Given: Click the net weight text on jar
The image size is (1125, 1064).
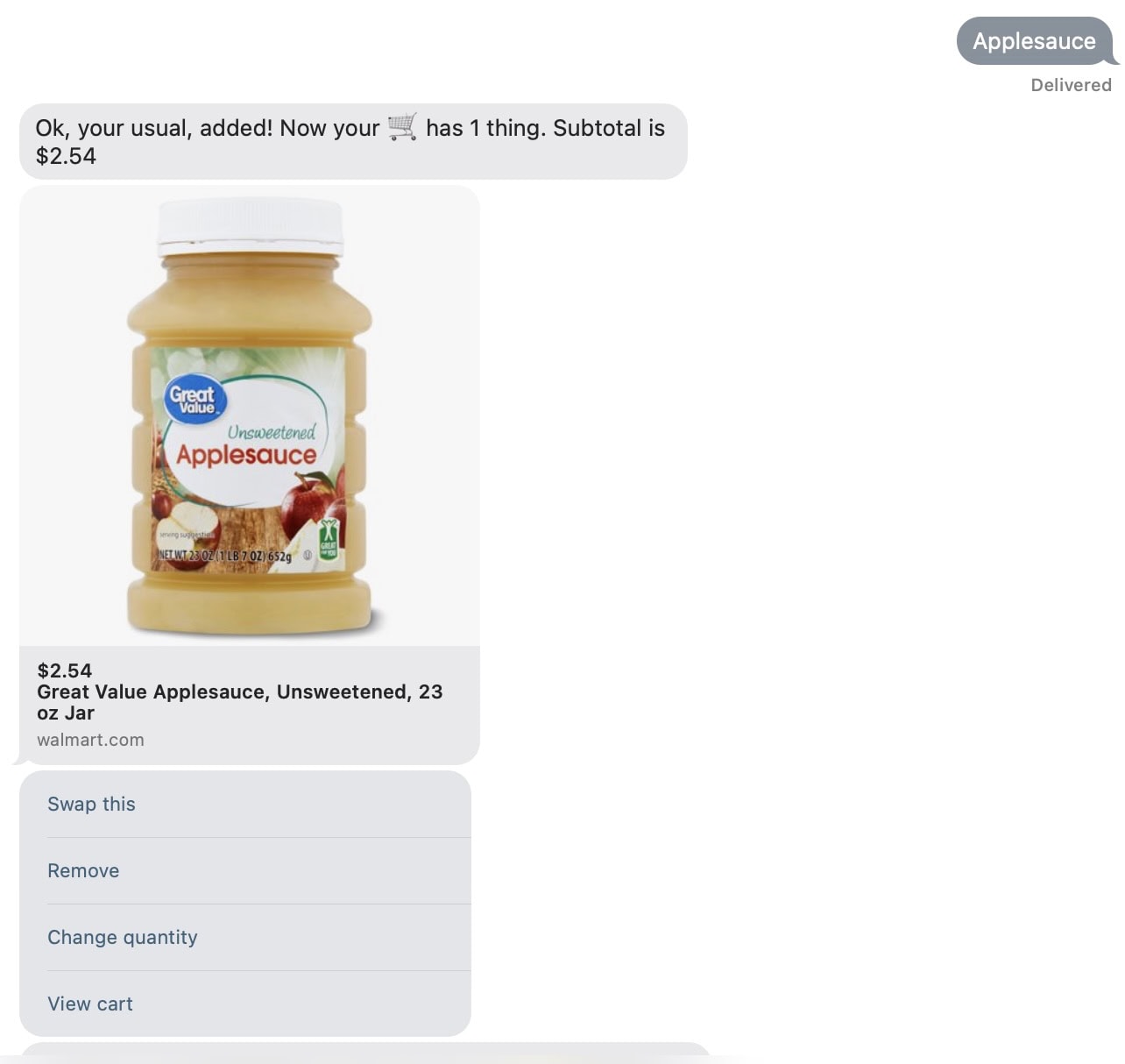Looking at the screenshot, I should pyautogui.click(x=224, y=556).
